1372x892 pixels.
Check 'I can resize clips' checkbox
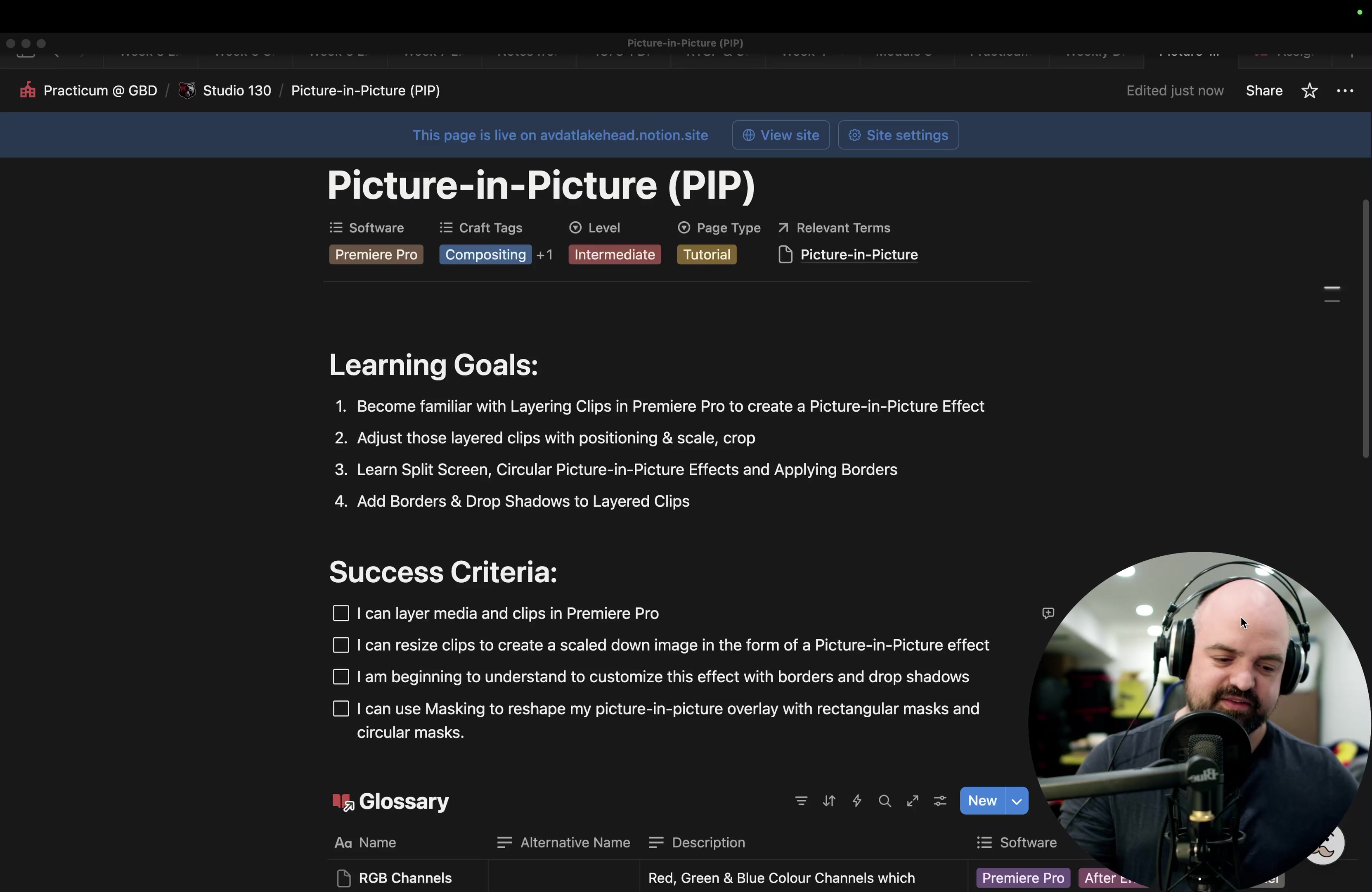(x=341, y=645)
